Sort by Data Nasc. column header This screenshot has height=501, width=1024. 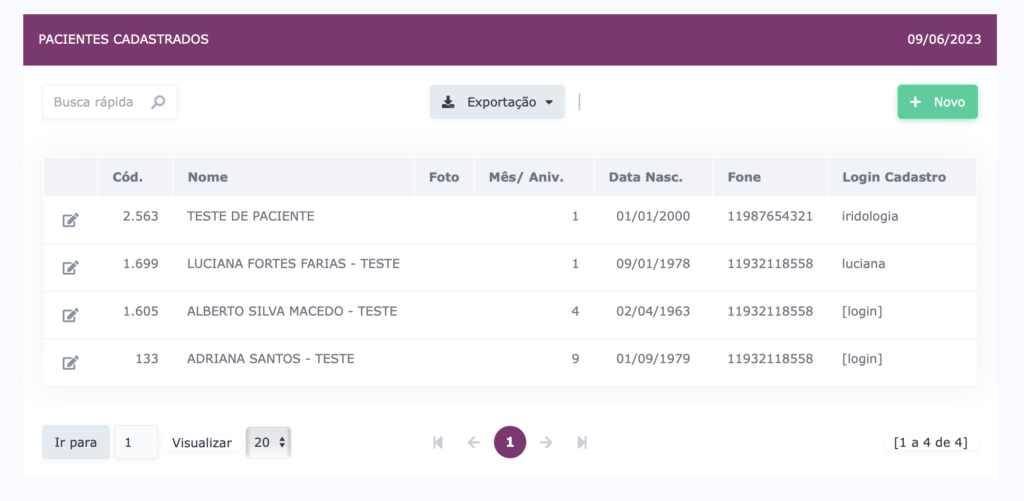(x=645, y=177)
